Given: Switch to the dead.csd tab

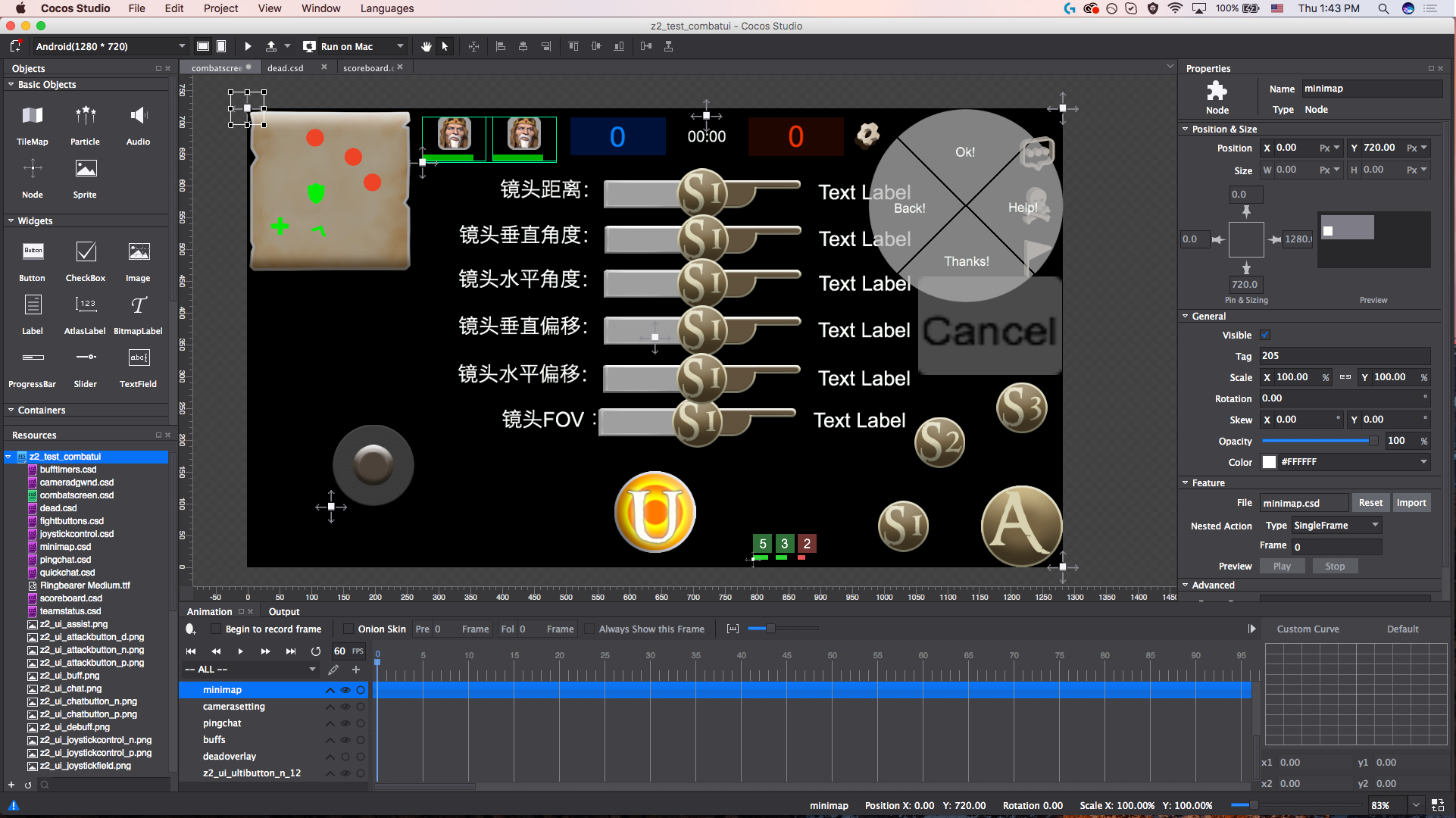Looking at the screenshot, I should (286, 67).
